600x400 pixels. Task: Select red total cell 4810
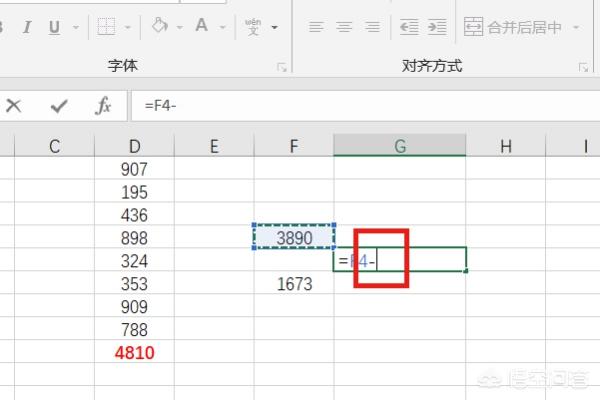click(134, 353)
